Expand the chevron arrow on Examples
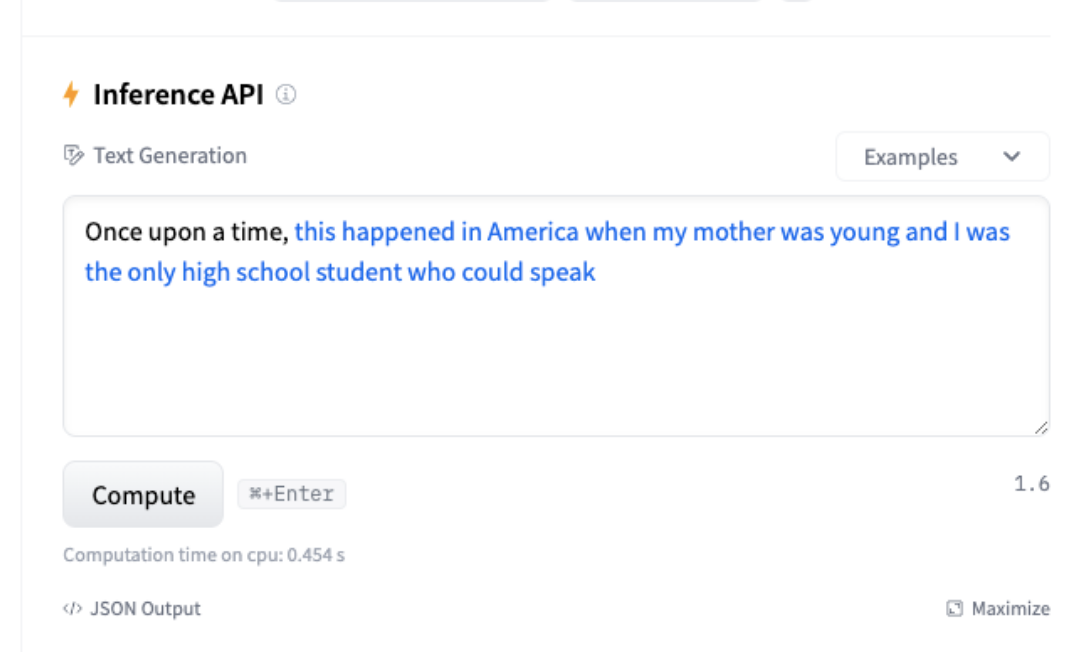This screenshot has width=1080, height=664. 1012,157
